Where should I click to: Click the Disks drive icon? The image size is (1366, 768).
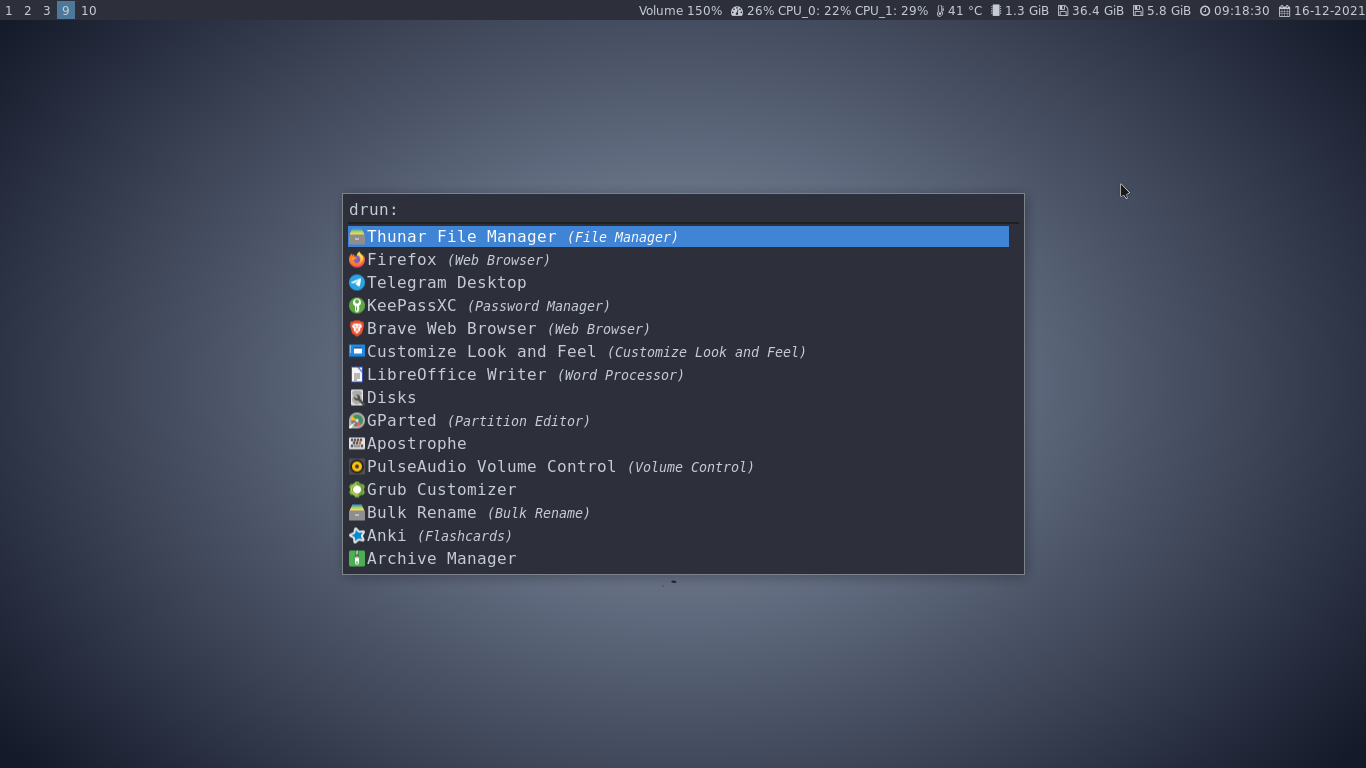point(357,398)
